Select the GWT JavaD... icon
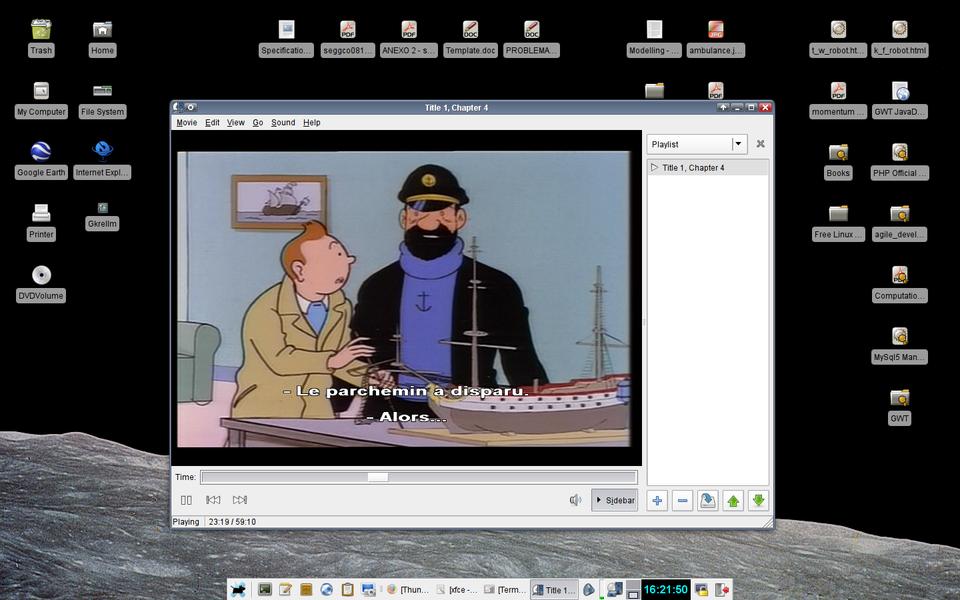Viewport: 960px width, 600px height. [x=899, y=100]
